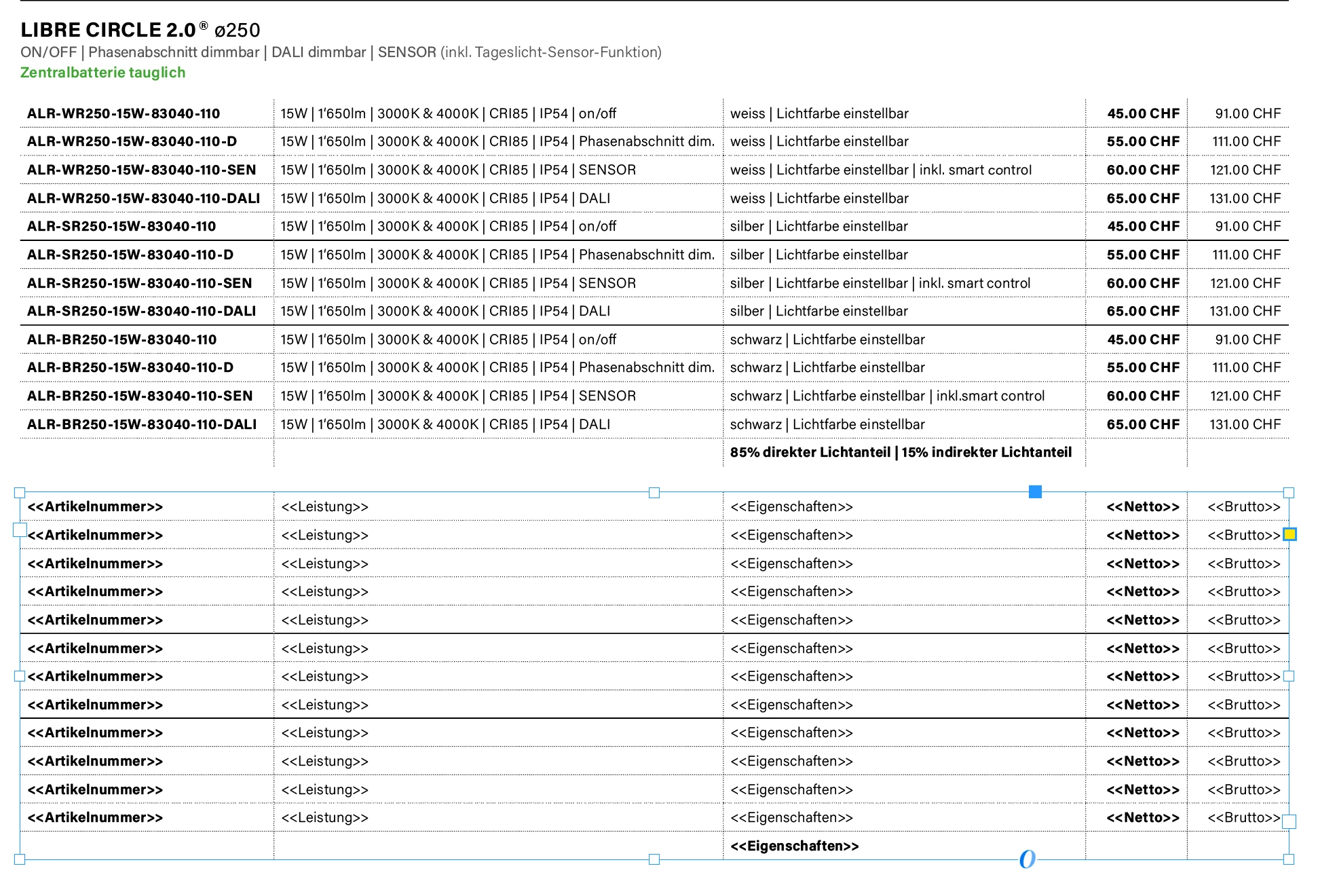Click the blue italic auto-fit marker on bottom edge

(1028, 859)
